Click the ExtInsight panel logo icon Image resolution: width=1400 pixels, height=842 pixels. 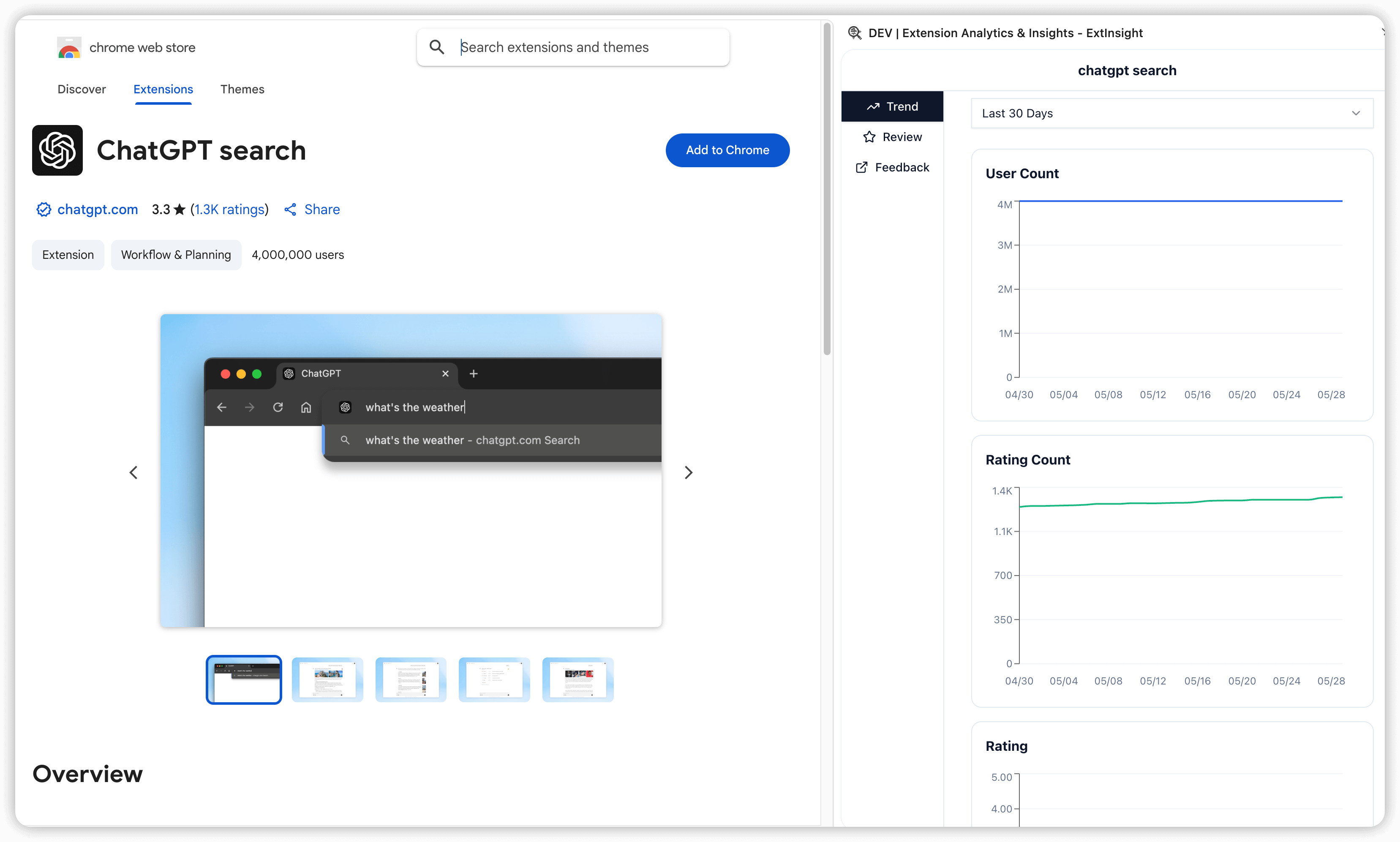(x=854, y=33)
